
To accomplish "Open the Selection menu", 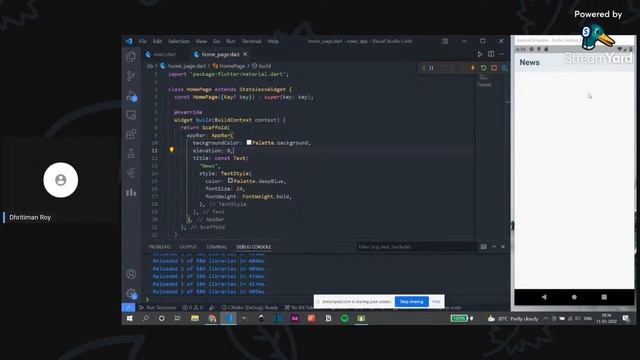I will click(x=179, y=41).
